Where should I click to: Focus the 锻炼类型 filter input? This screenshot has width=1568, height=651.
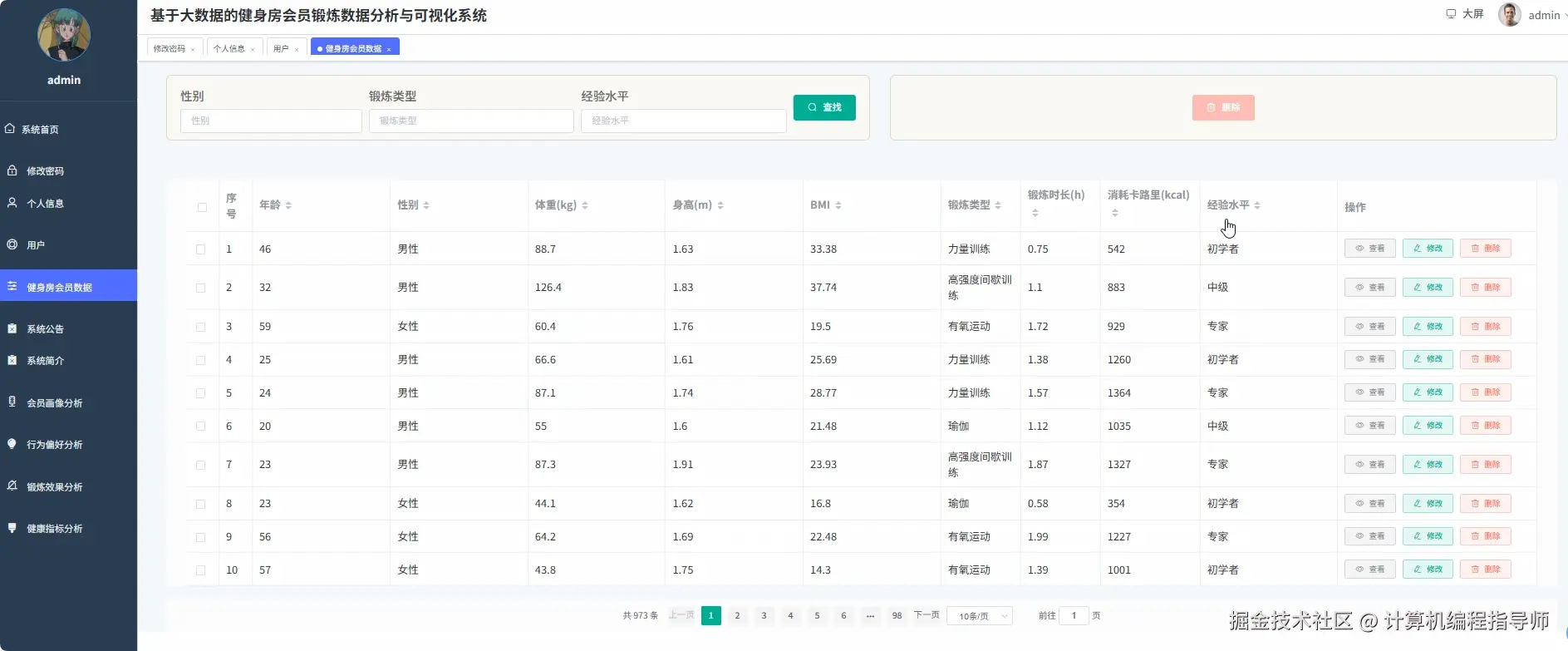pyautogui.click(x=471, y=121)
